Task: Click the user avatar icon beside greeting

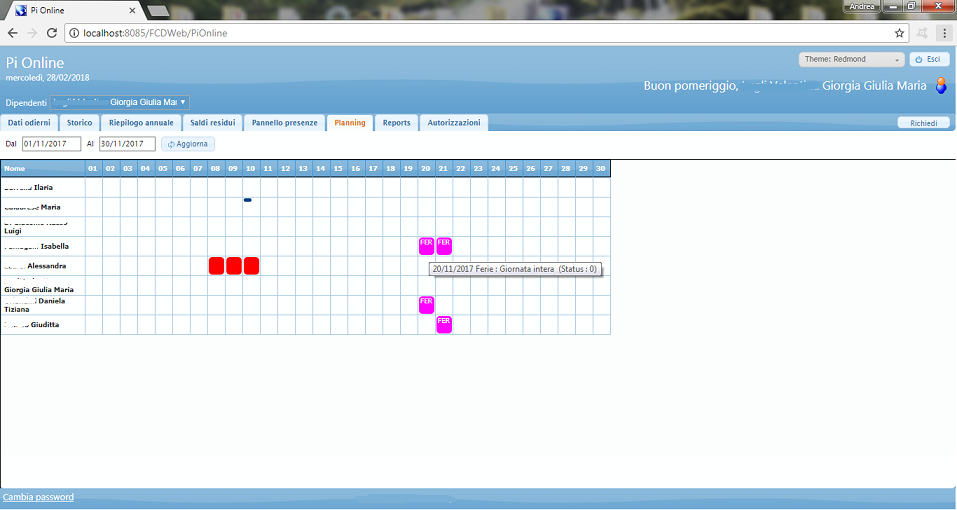Action: [x=941, y=86]
